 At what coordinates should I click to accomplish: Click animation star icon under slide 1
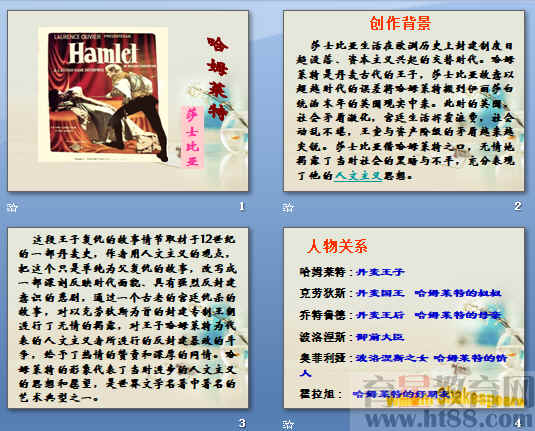click(12, 207)
